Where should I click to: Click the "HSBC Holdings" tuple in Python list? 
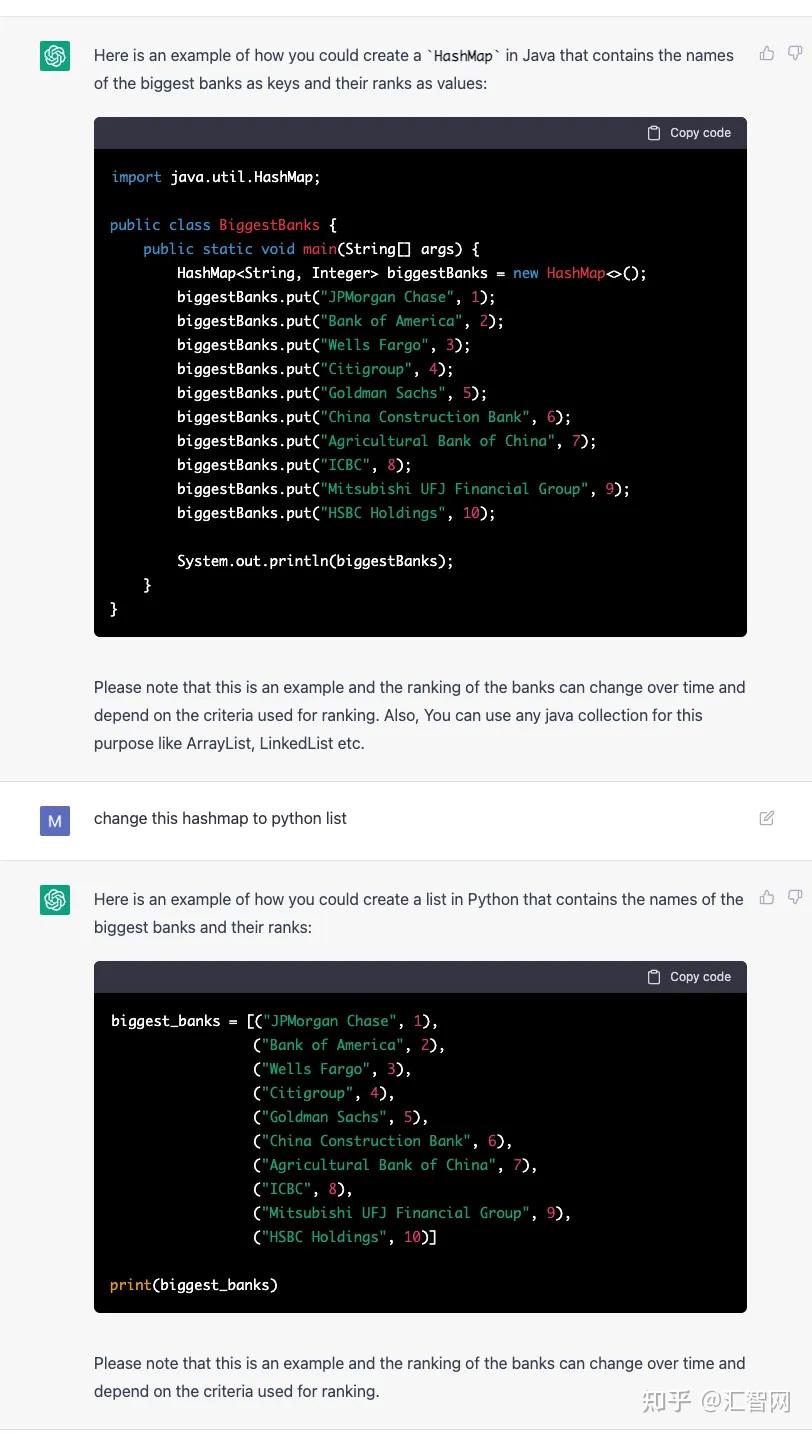[x=344, y=1237]
